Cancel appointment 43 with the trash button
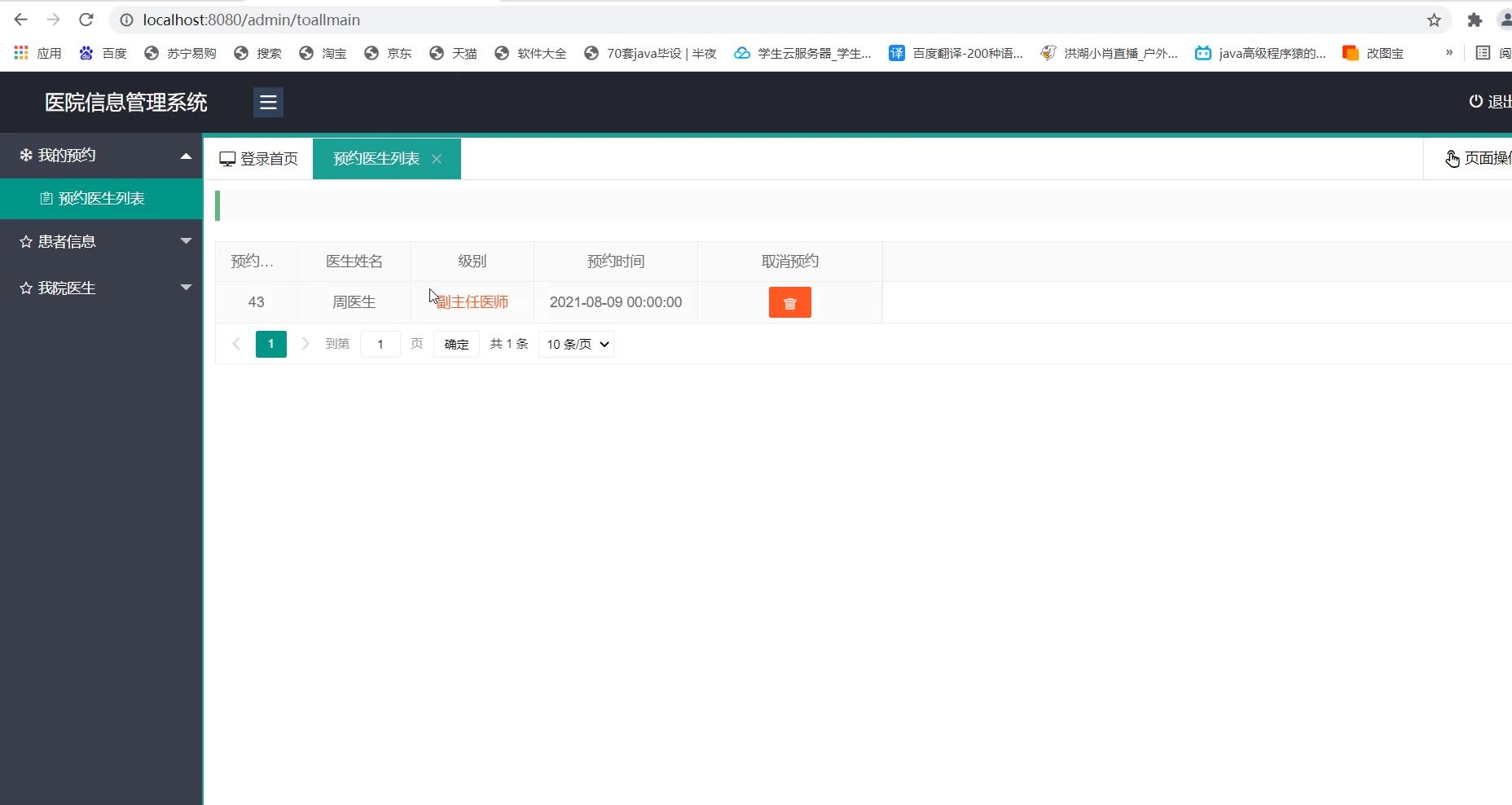 pos(790,302)
